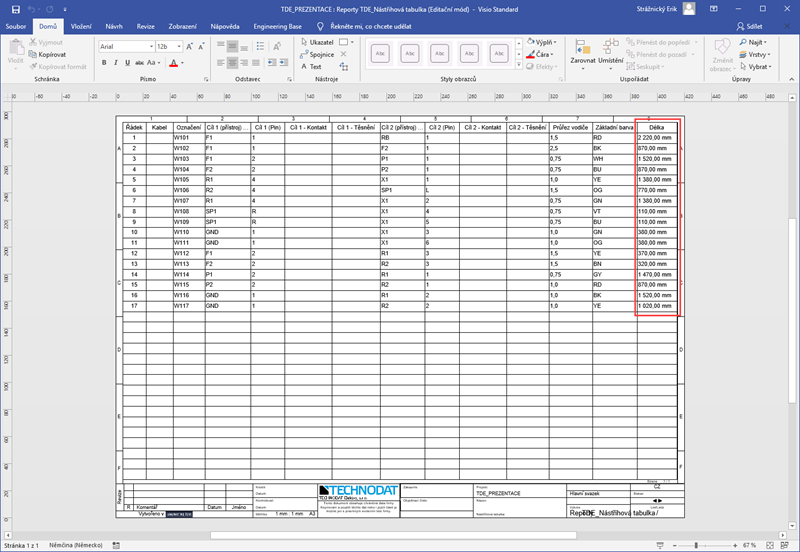The height and width of the screenshot is (552, 800).
Task: Click the Zarovnat align icon
Action: pos(582,50)
